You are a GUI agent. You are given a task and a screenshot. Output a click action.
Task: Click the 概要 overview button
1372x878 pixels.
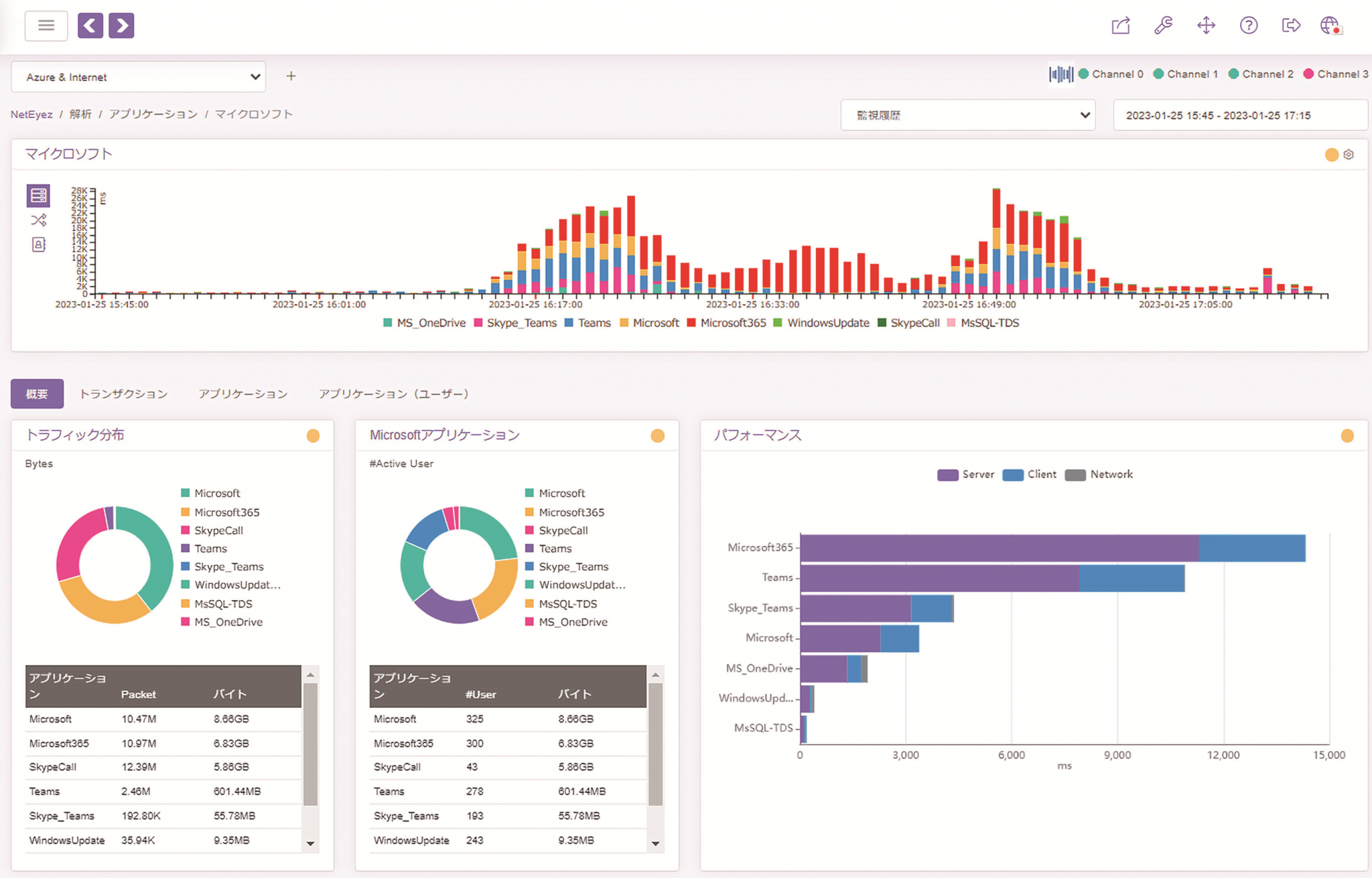[x=37, y=392]
